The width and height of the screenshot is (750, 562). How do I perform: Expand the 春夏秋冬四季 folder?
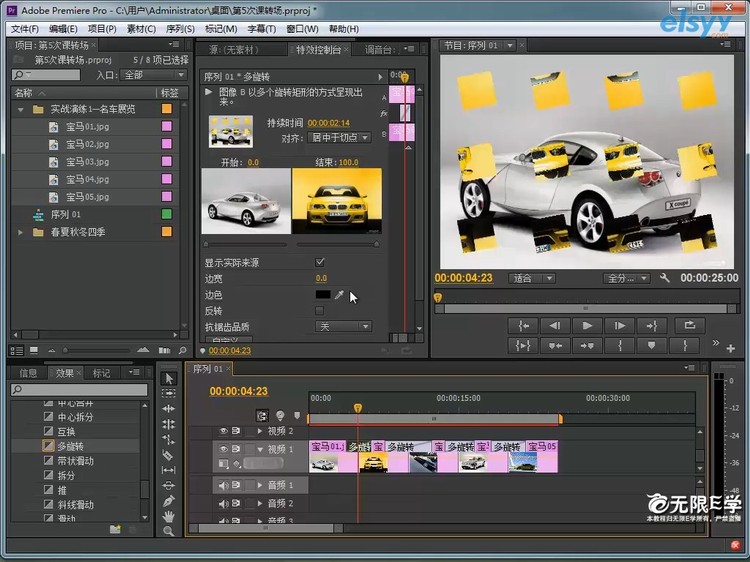click(x=21, y=232)
